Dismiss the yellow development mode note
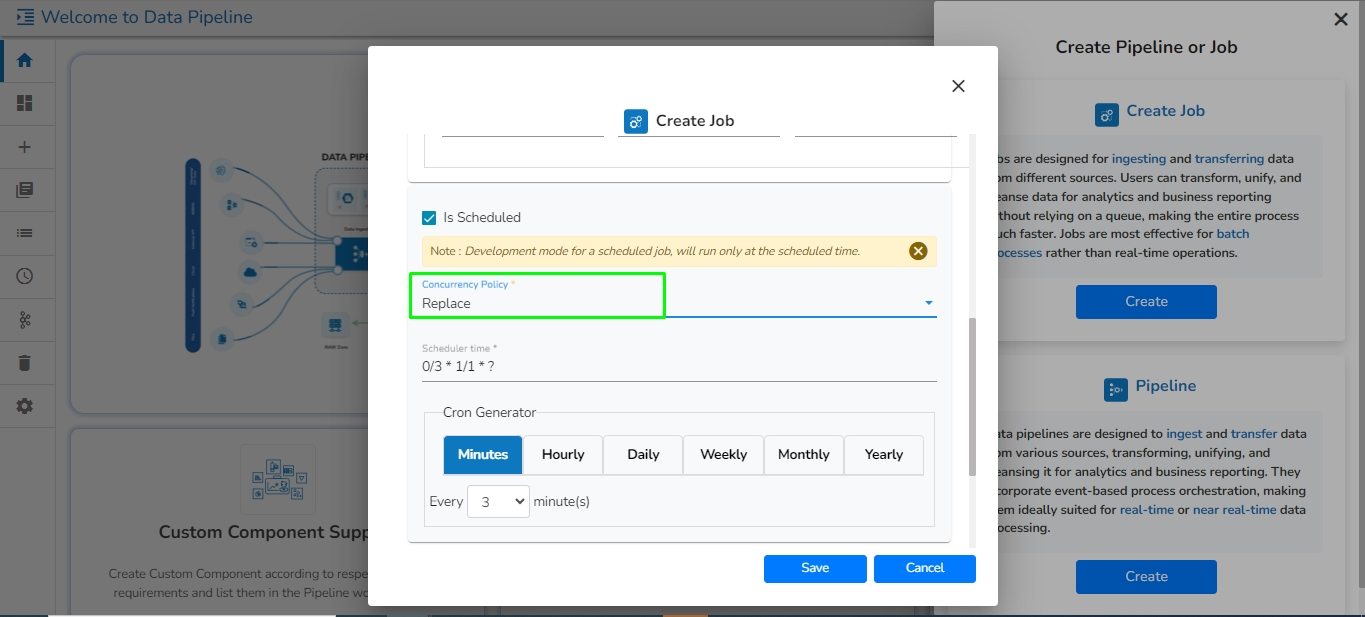The width and height of the screenshot is (1365, 617). click(x=918, y=251)
